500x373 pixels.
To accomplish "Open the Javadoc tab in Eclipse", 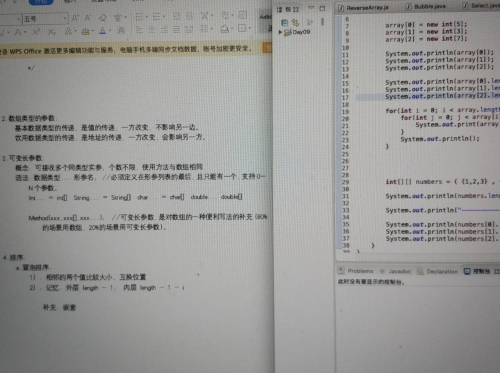I will pos(395,271).
